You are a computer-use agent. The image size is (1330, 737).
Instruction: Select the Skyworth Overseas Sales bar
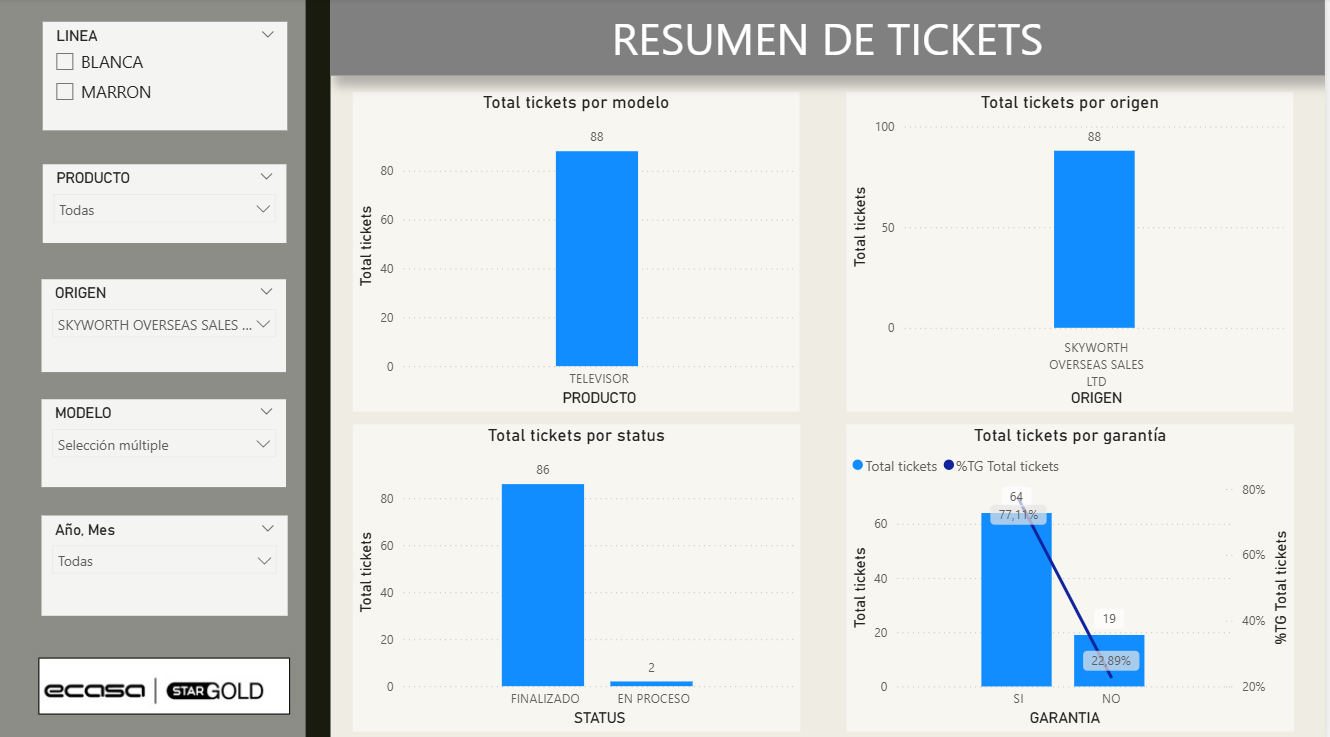[1094, 239]
